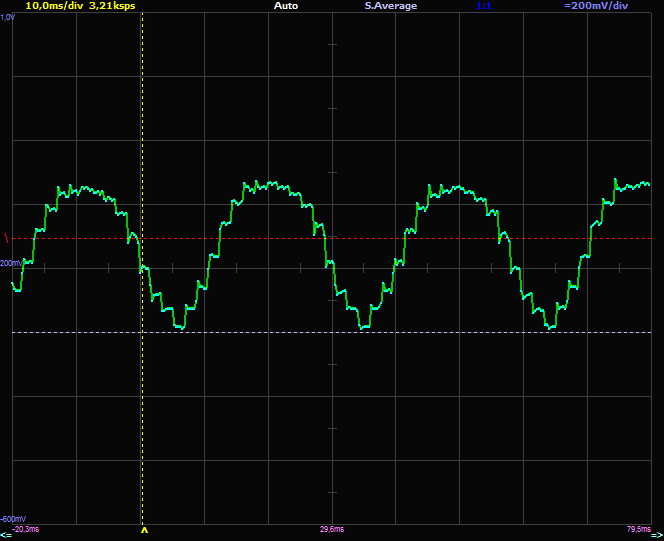
Task: Toggle the 1:1 probe attenuation label
Action: [x=484, y=6]
